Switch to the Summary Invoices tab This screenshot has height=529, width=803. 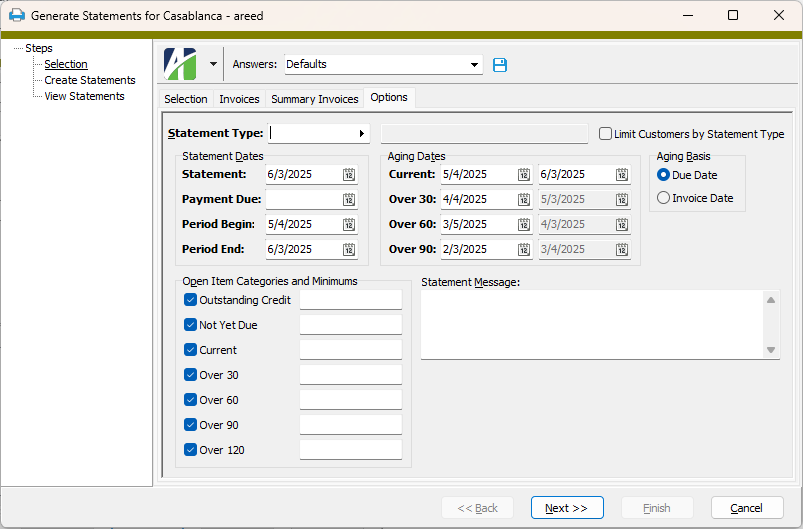point(314,99)
